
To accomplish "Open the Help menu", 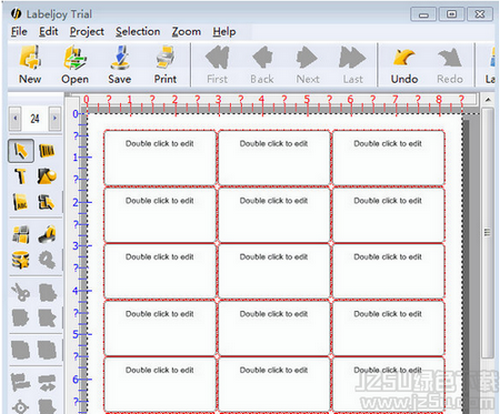I will pyautogui.click(x=224, y=32).
